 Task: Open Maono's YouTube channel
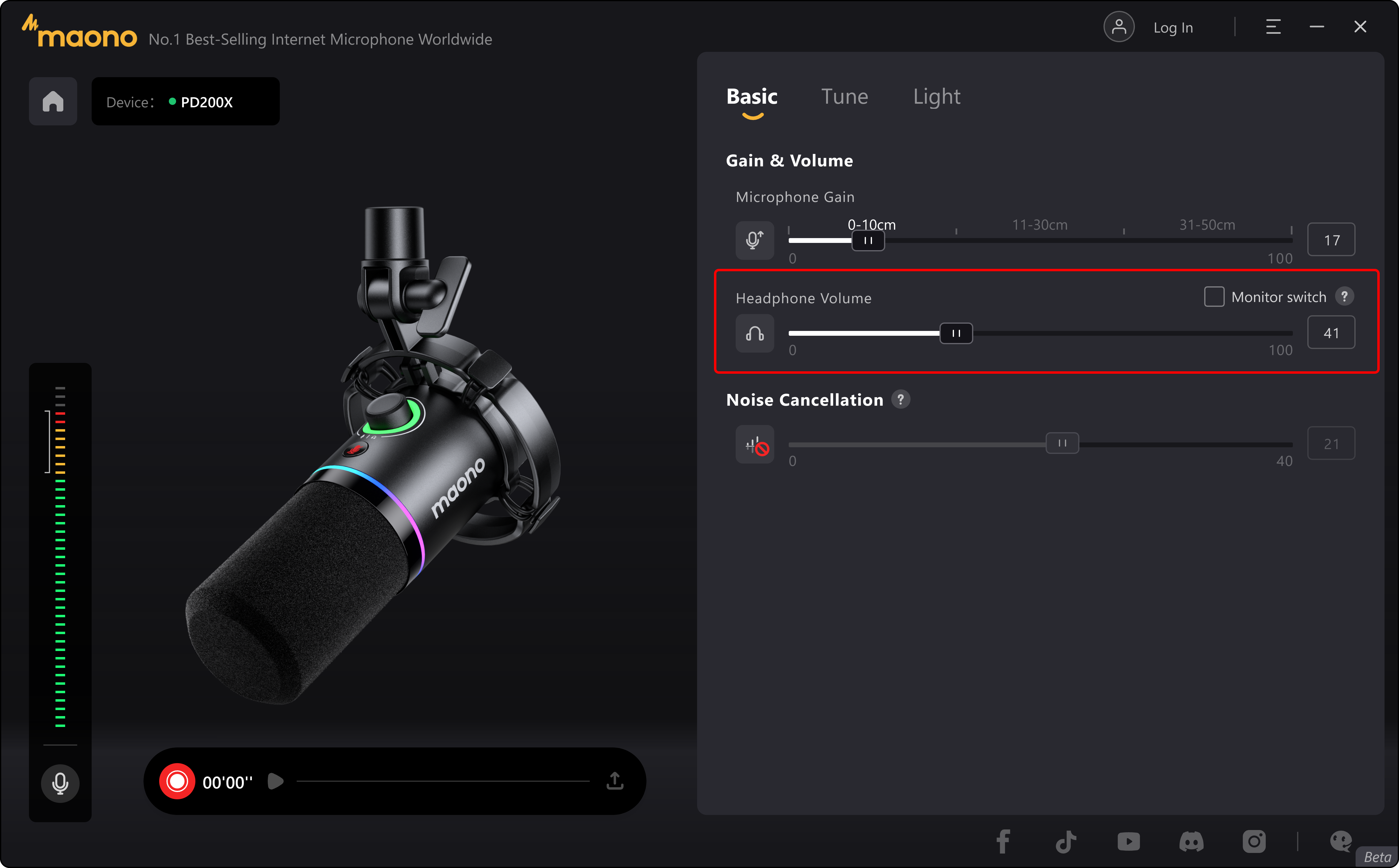click(x=1128, y=841)
